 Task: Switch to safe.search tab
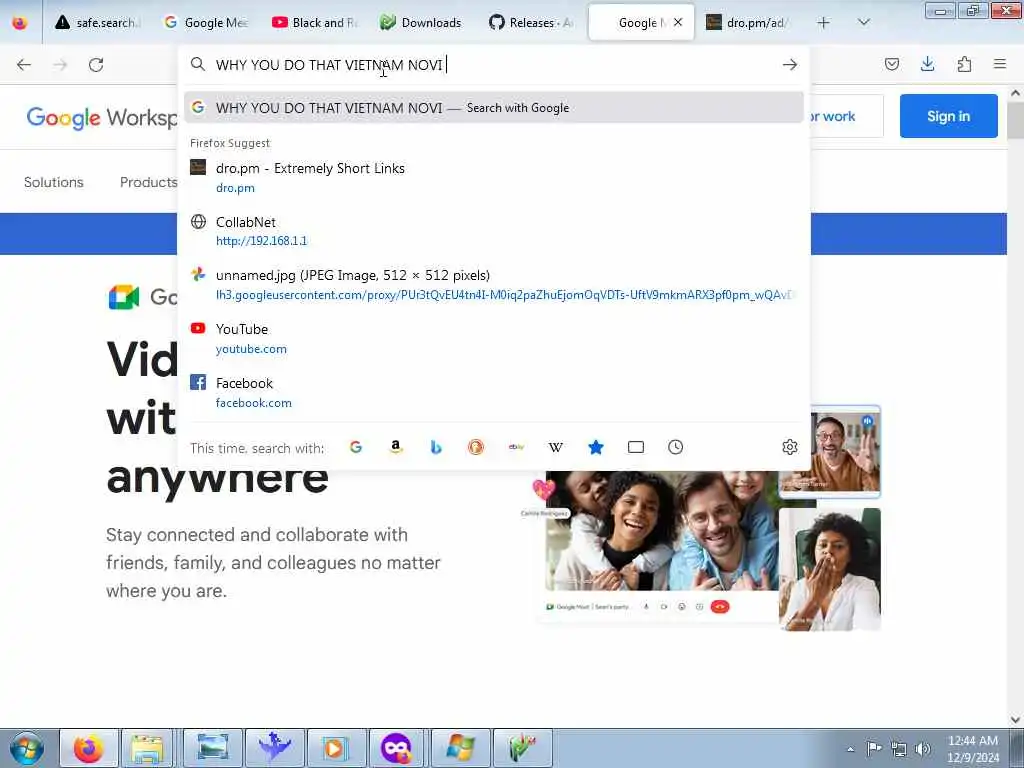click(98, 23)
